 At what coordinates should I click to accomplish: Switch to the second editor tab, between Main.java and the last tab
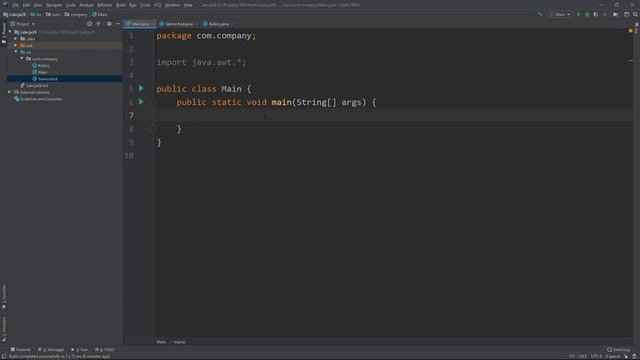tap(178, 24)
